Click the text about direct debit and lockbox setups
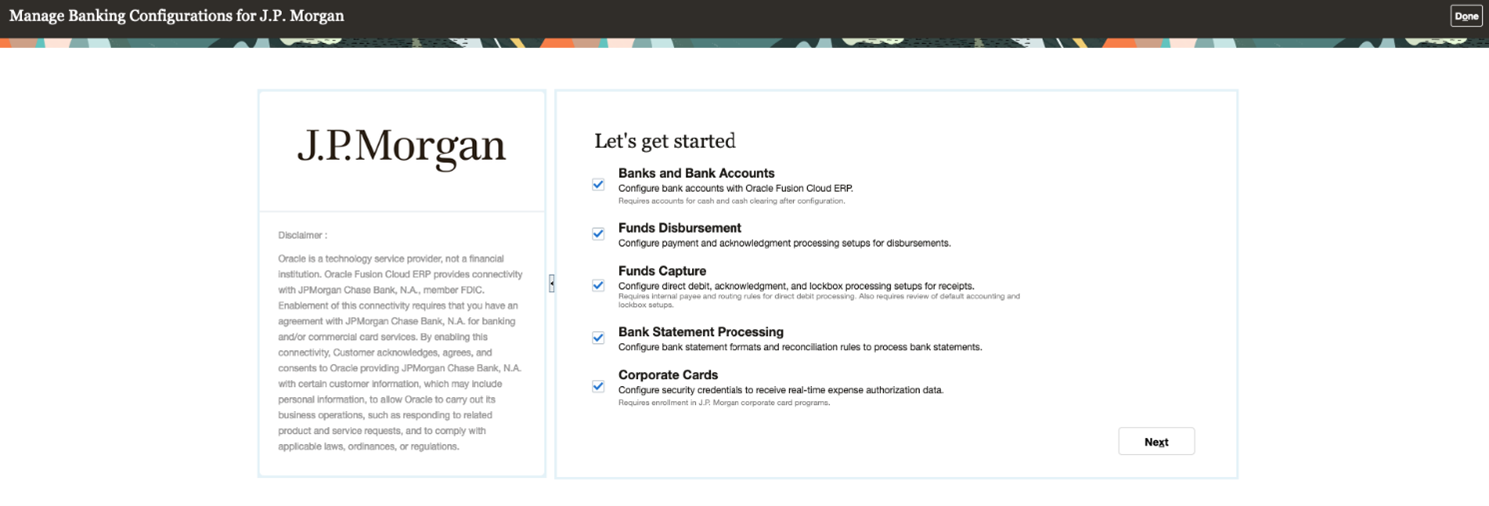Screen dimensions: 1489x506 coord(796,286)
